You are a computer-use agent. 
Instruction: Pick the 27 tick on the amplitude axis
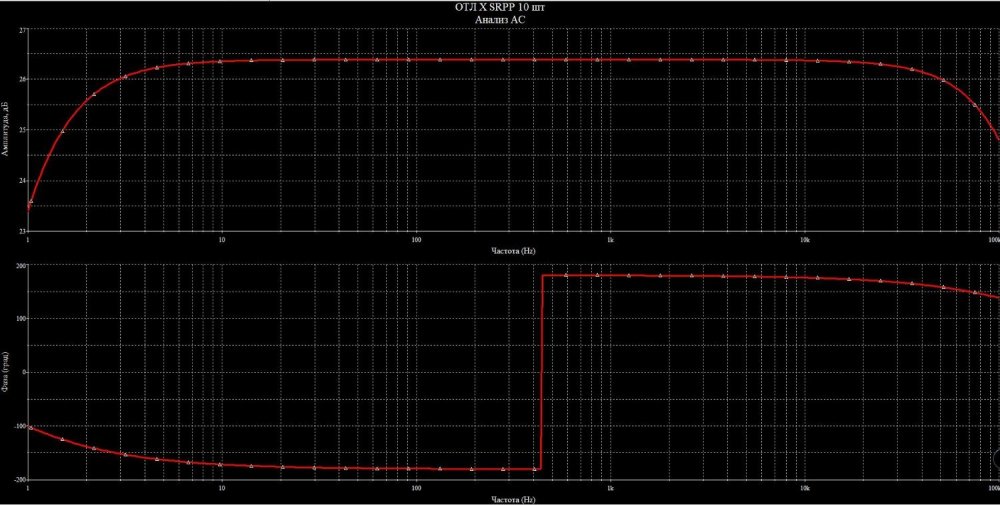pos(22,30)
